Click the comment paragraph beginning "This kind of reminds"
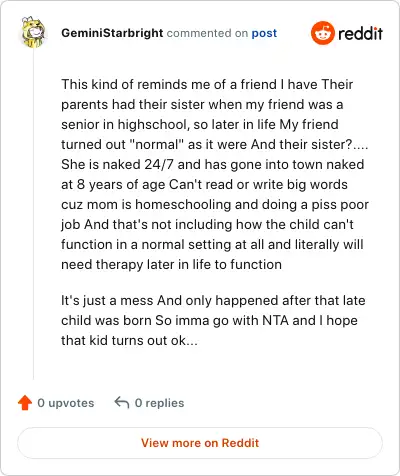This screenshot has width=400, height=476. 215,174
